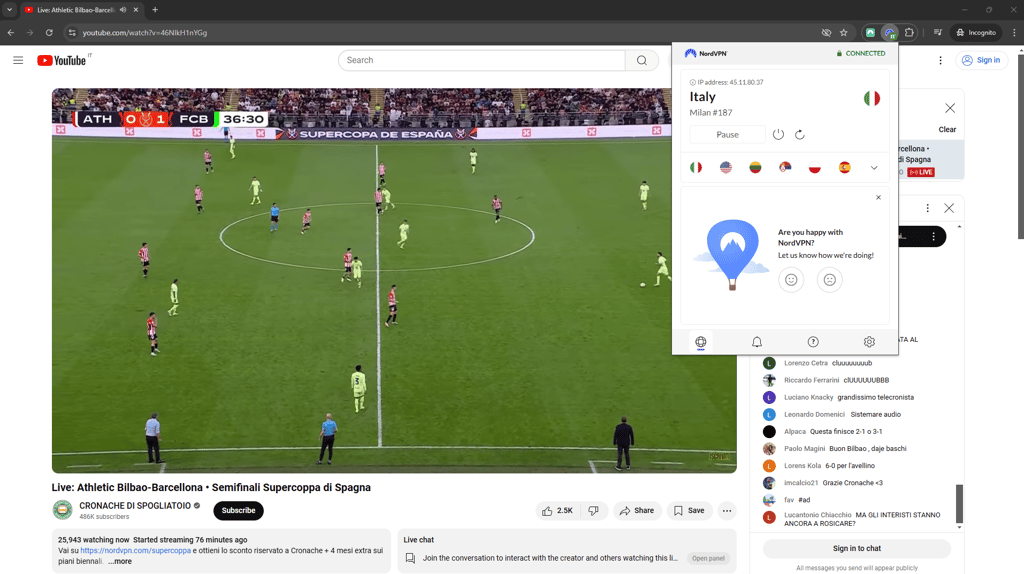1024x574 pixels.
Task: Click Alpaca's "Questa finisce 2-1 o 3-1" message
Action: pos(846,432)
